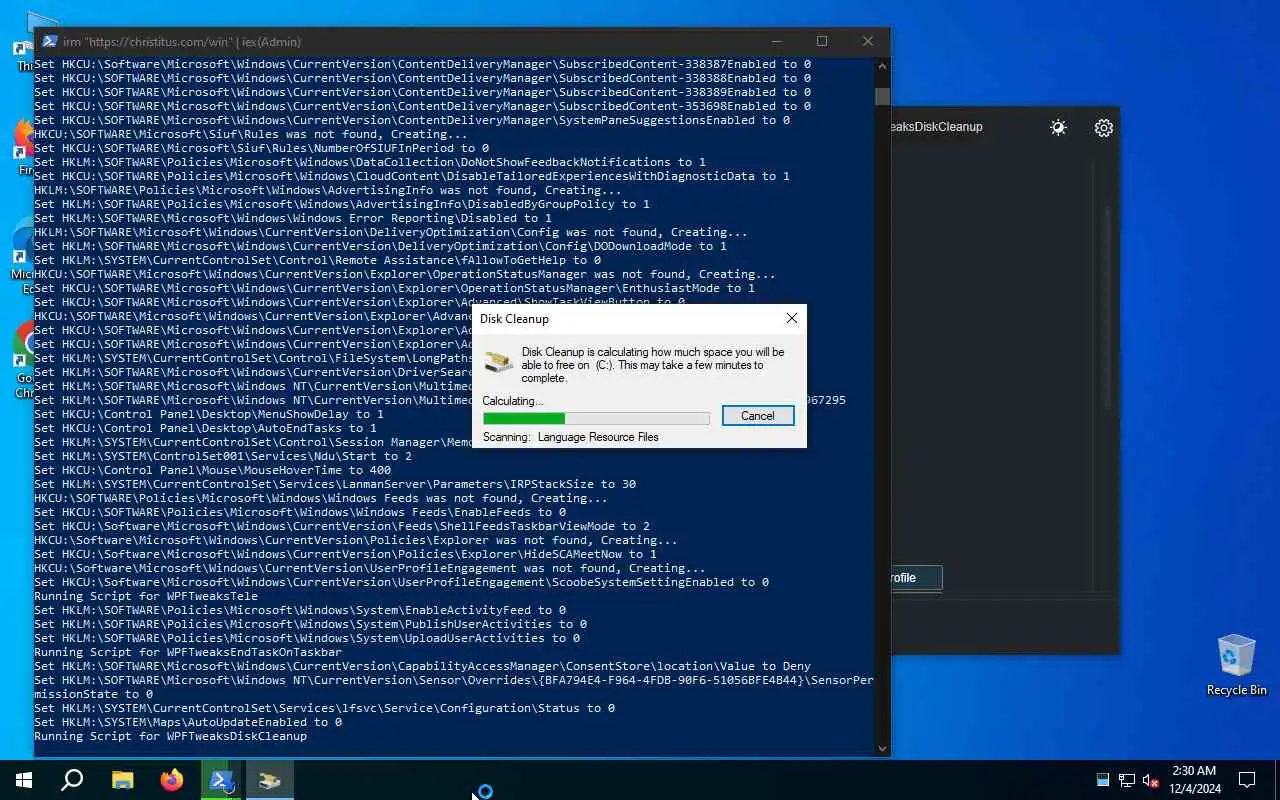The width and height of the screenshot is (1280, 800).
Task: Click the 'lfsvc\Service\Configuration\Status to 0' line
Action: click(x=324, y=708)
